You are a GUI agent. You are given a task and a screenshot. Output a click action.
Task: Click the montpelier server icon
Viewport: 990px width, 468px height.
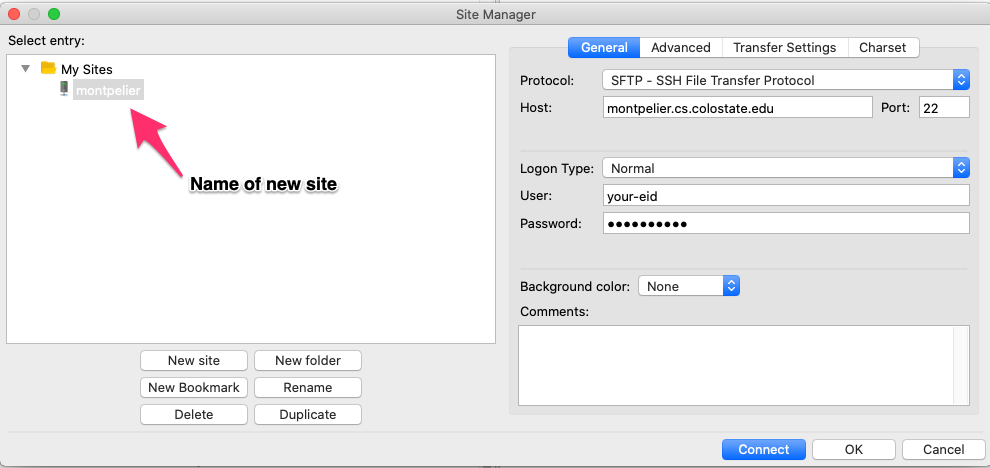pos(64,90)
